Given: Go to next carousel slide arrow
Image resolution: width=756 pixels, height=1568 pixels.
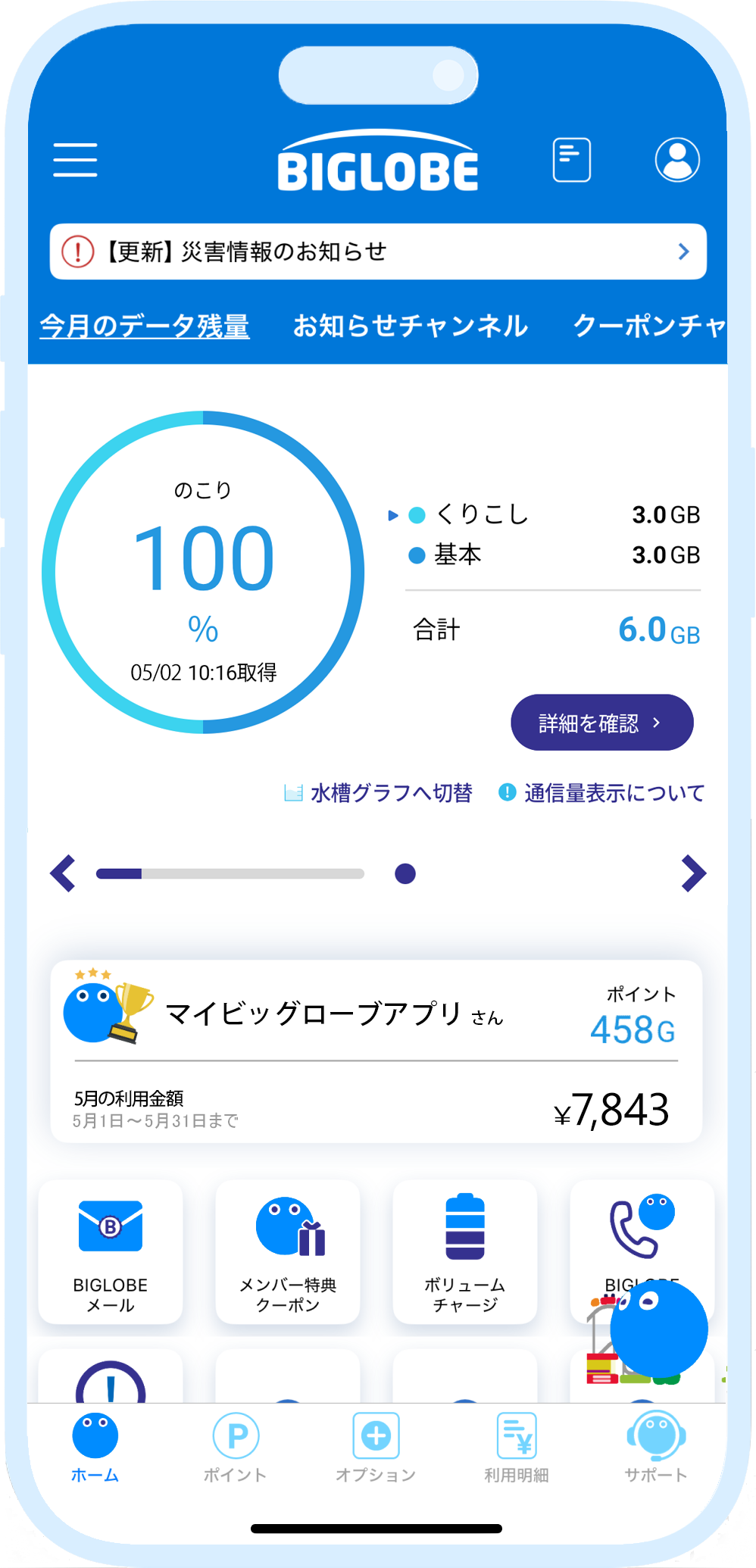Looking at the screenshot, I should click(692, 873).
